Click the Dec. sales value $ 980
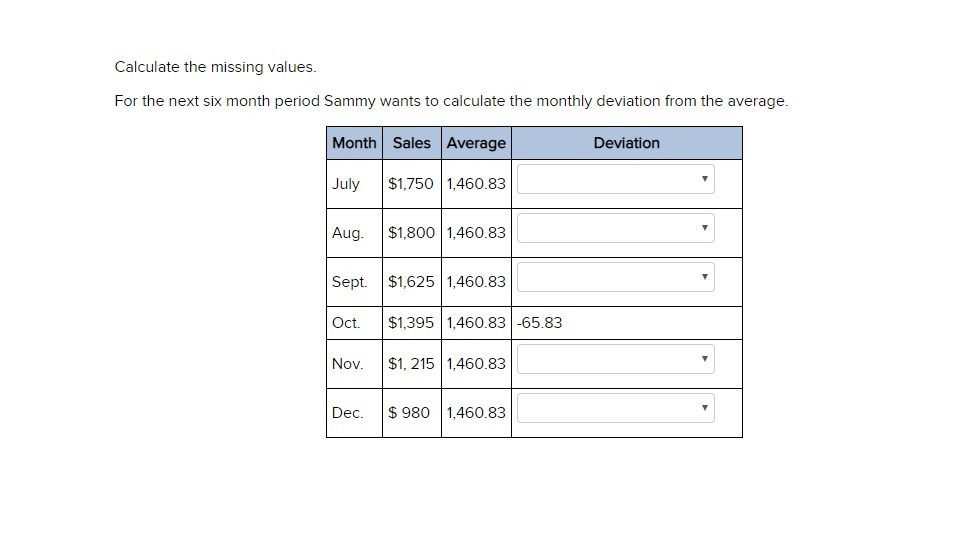 pyautogui.click(x=409, y=413)
